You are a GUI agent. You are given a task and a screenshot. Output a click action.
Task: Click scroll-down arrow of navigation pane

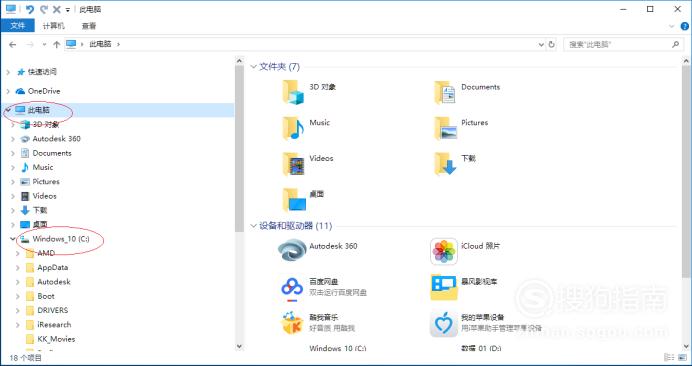pos(239,347)
